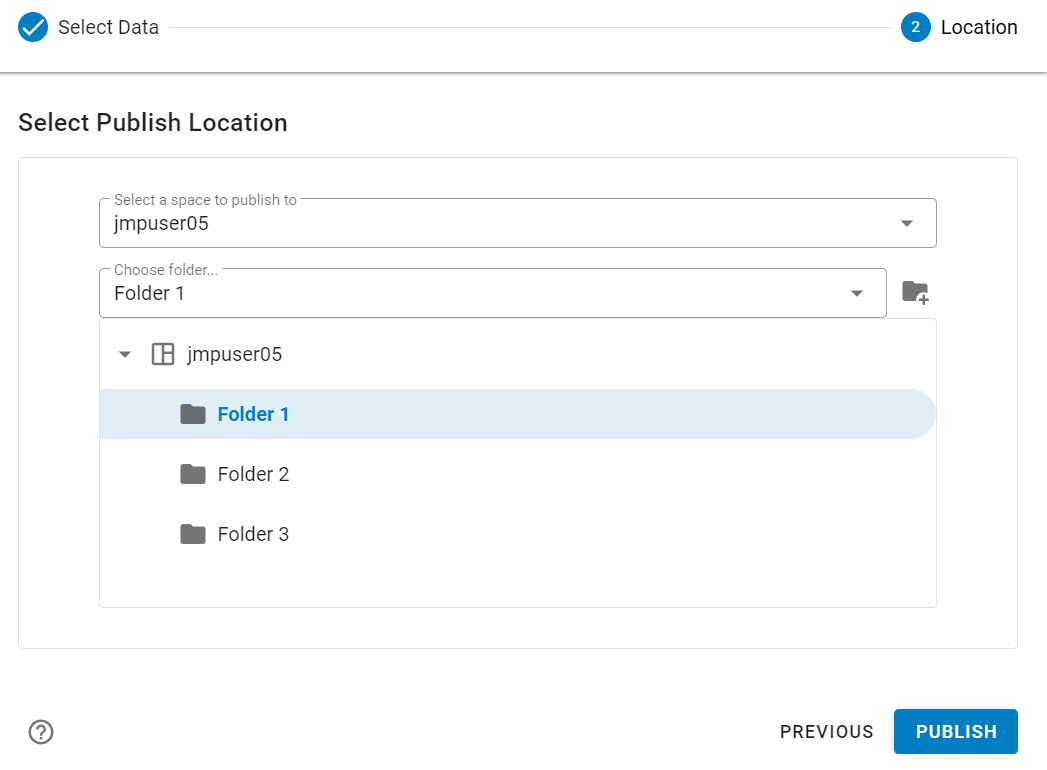Click the completed Select Data checkmark icon
This screenshot has width=1047, height=770.
(33, 27)
